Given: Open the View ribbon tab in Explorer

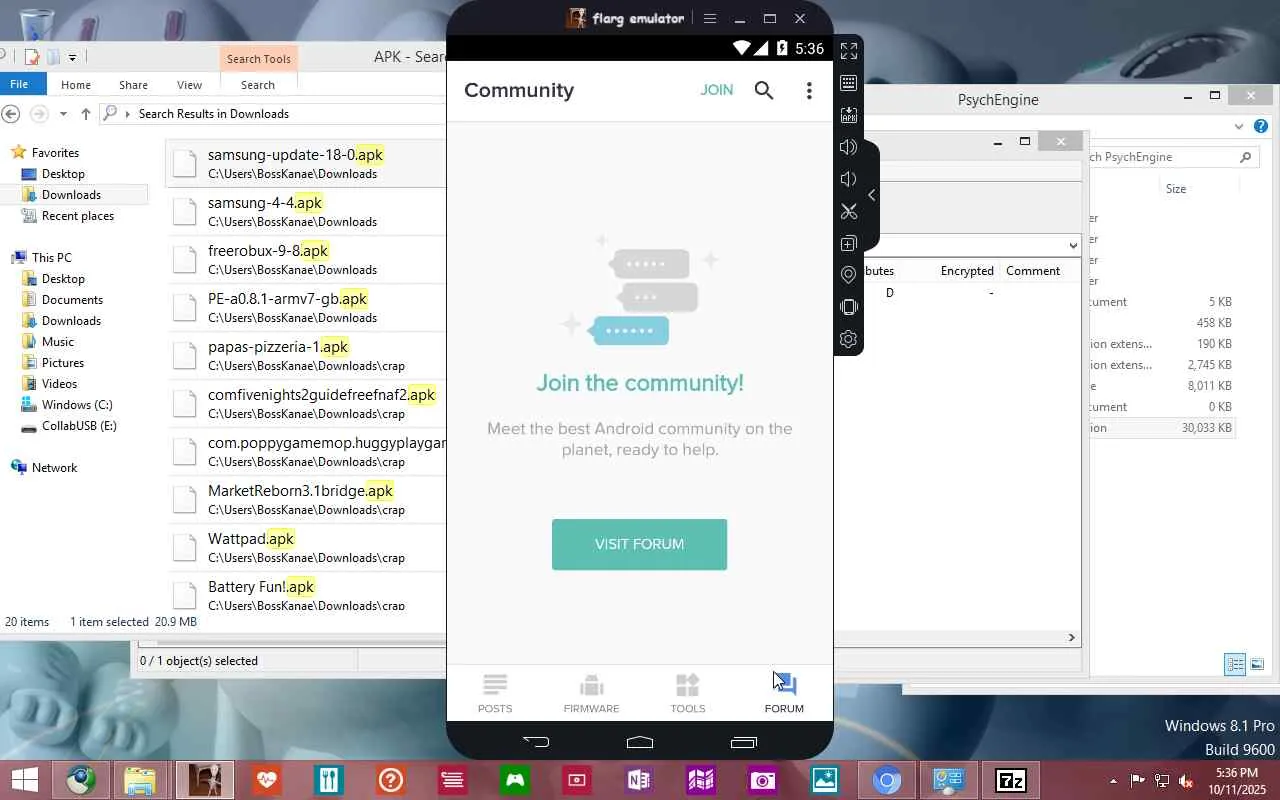Looking at the screenshot, I should point(189,85).
